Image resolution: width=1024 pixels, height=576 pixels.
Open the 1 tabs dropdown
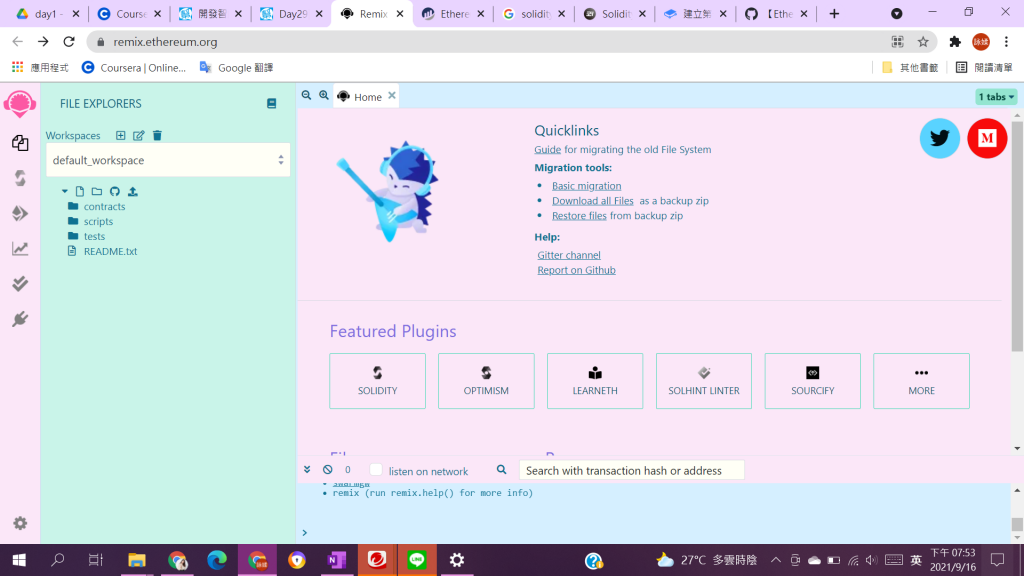click(x=996, y=97)
